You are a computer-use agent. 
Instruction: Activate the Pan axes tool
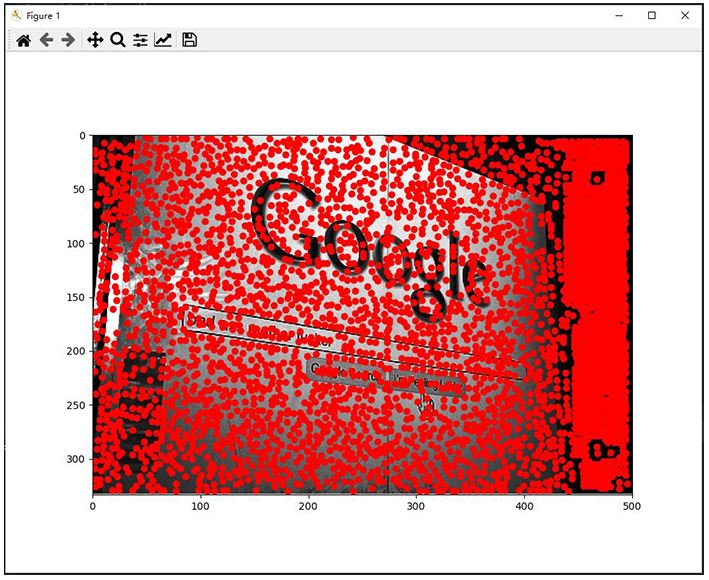(95, 40)
